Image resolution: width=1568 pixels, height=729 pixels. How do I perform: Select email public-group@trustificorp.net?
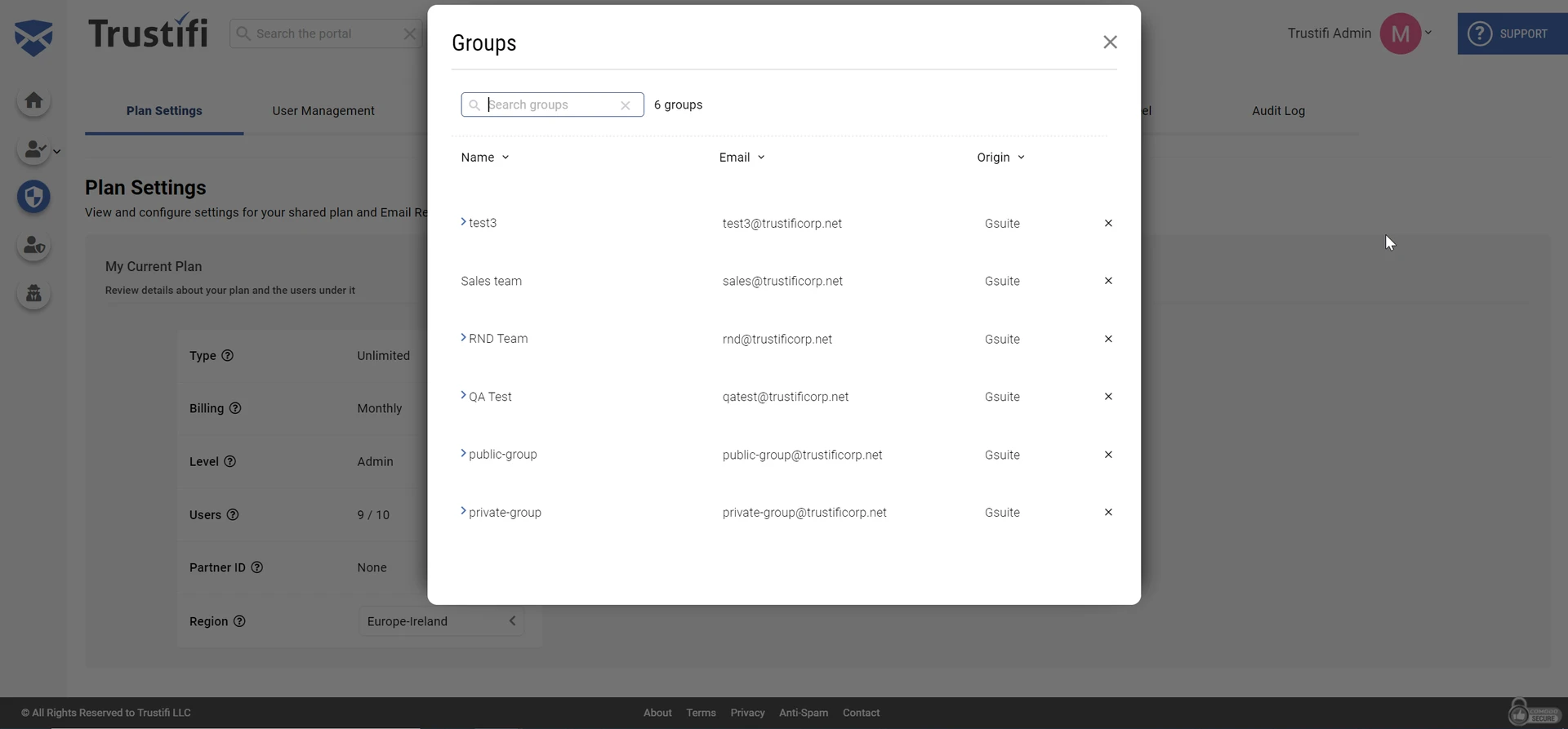point(802,455)
